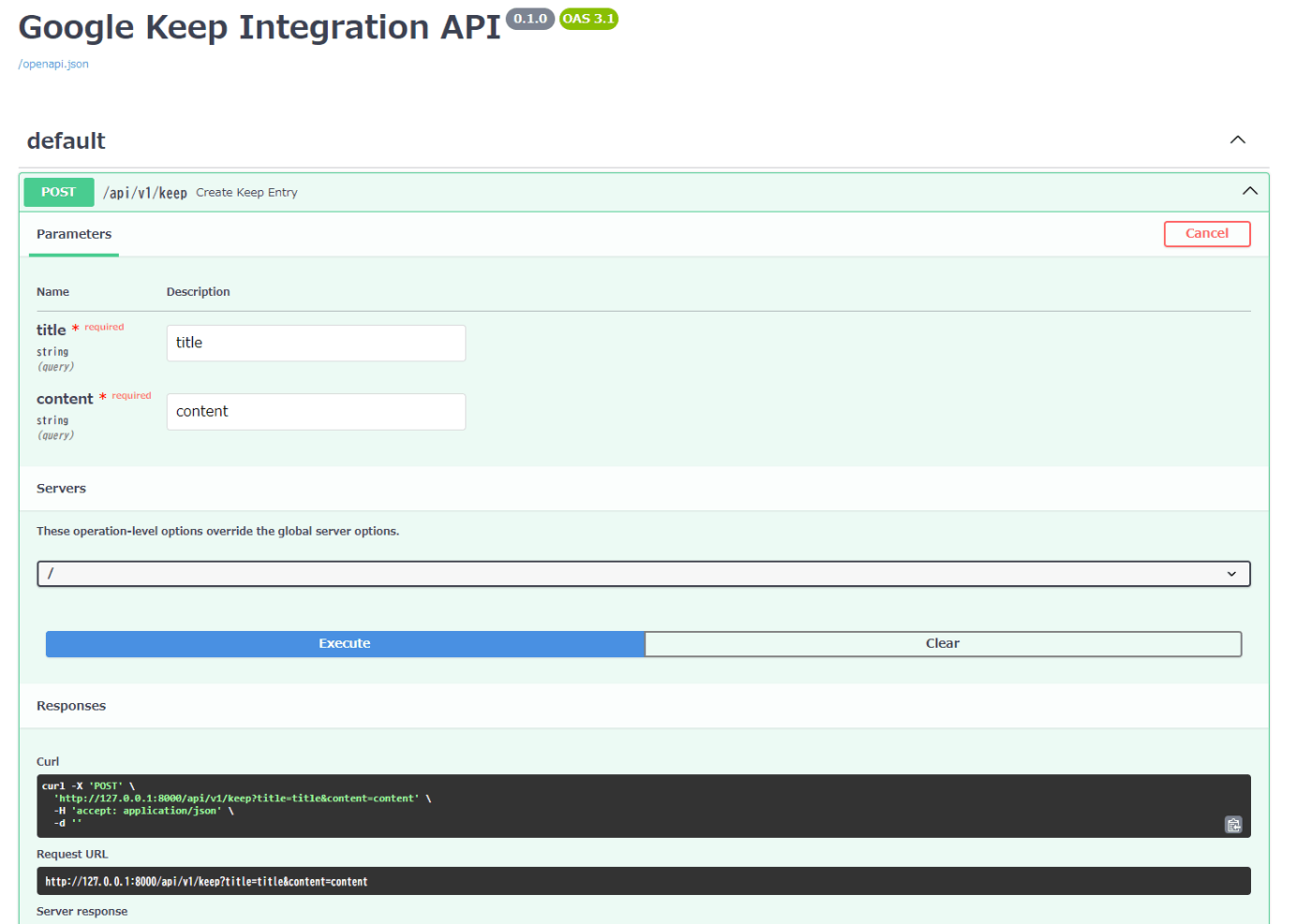Select the Parameters tab
This screenshot has height=924, width=1311.
[74, 234]
